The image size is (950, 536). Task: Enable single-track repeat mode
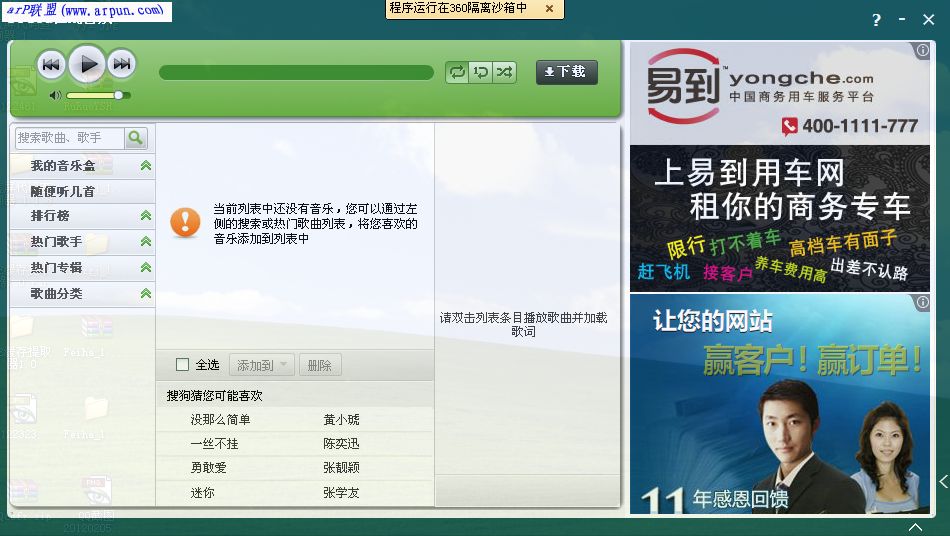(481, 72)
